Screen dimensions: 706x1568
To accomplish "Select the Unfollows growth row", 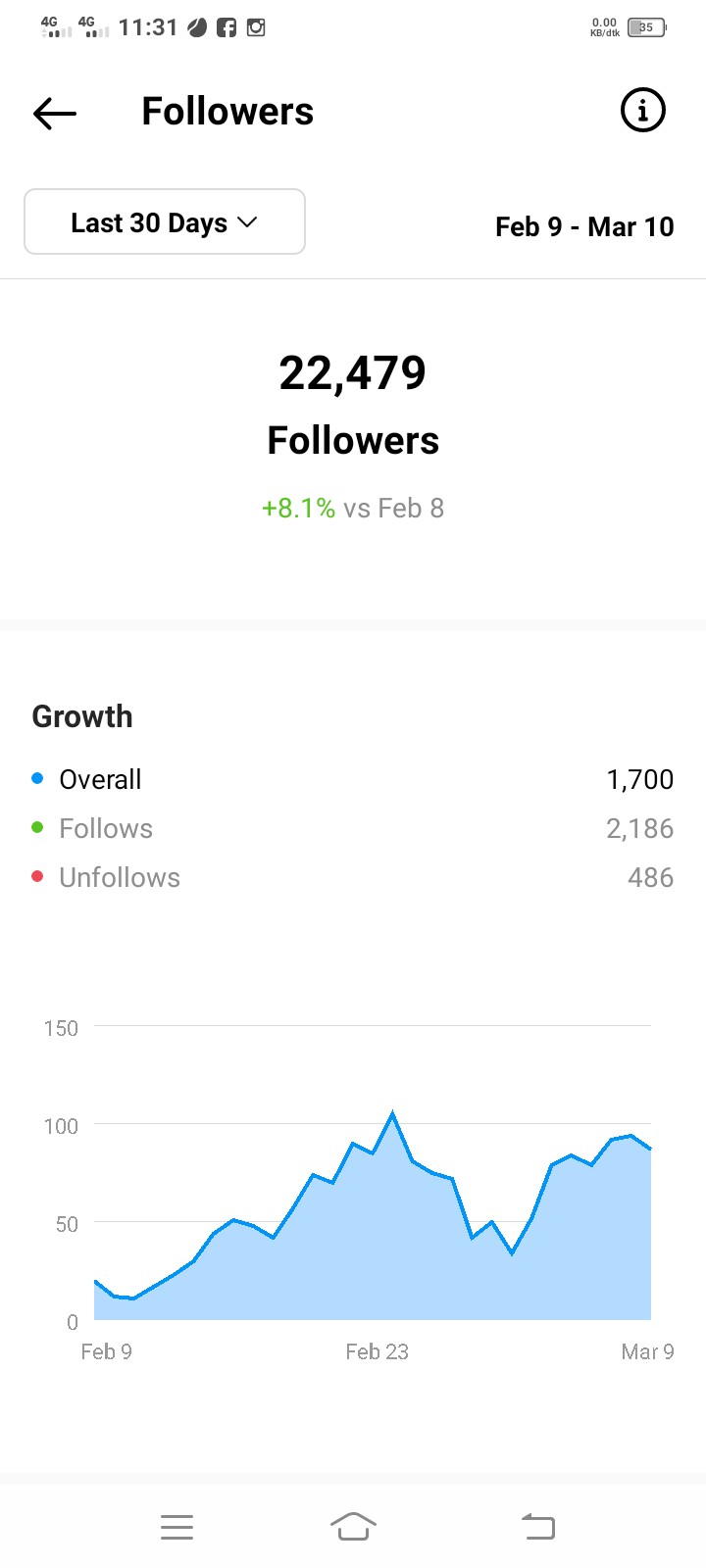I will point(353,877).
